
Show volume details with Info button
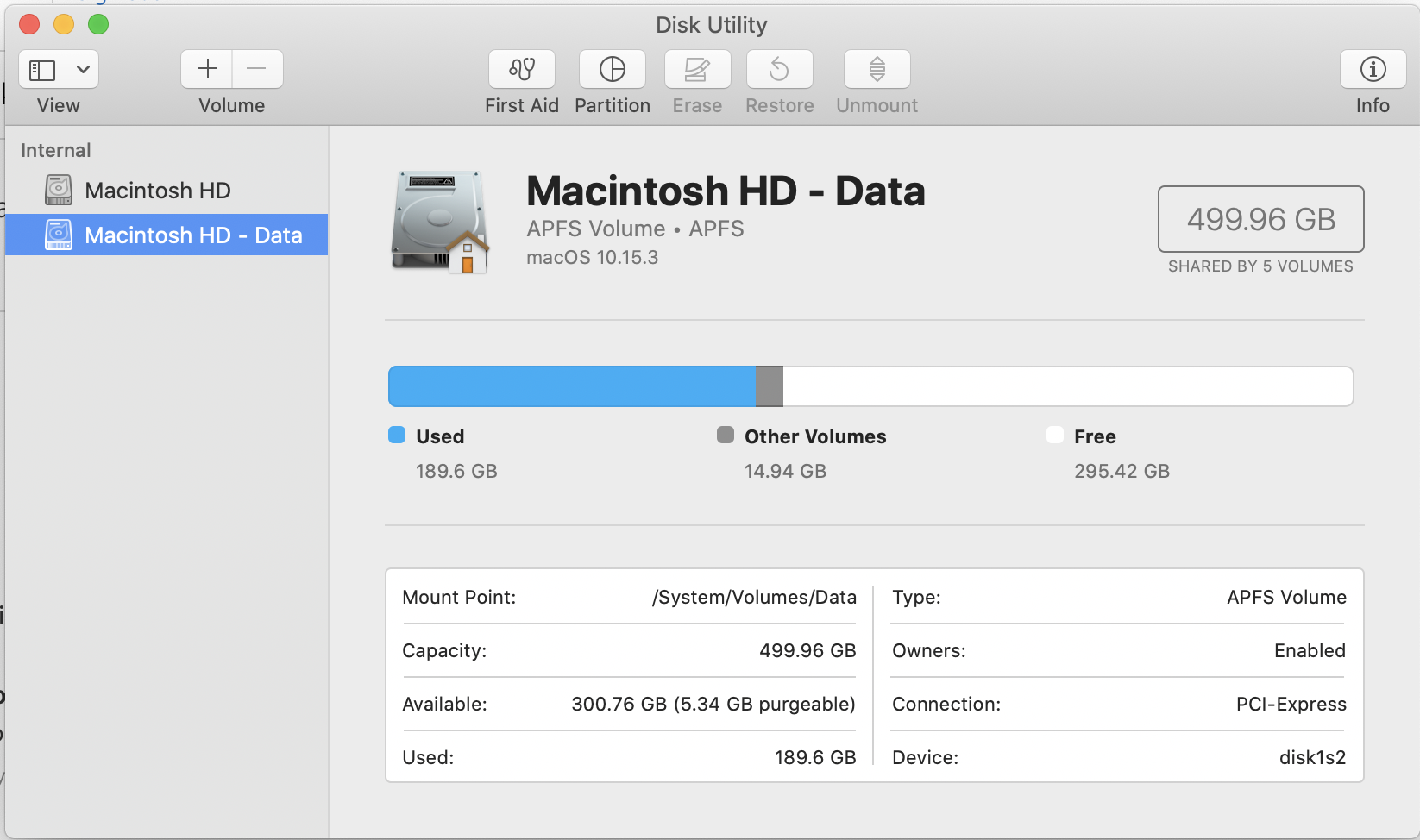tap(1373, 69)
